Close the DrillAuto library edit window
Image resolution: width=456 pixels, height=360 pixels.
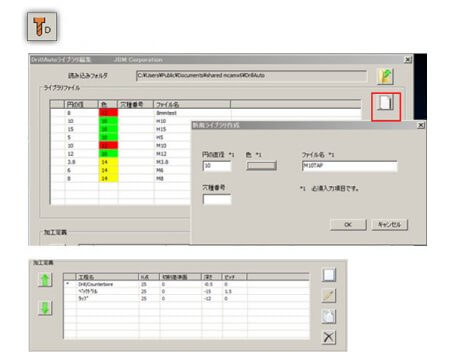tap(408, 60)
